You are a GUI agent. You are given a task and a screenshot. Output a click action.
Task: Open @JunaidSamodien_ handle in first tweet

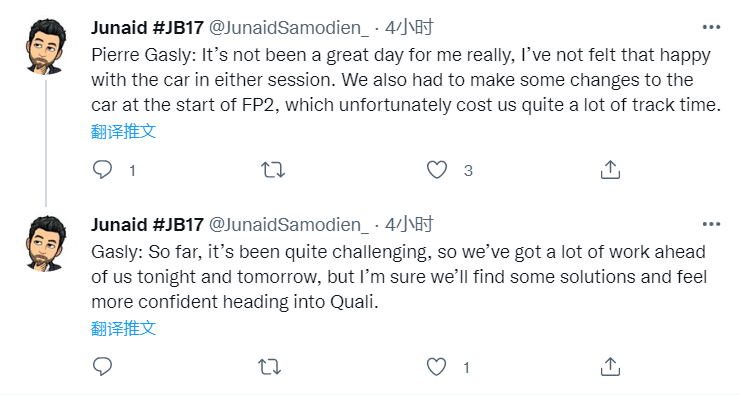[288, 28]
